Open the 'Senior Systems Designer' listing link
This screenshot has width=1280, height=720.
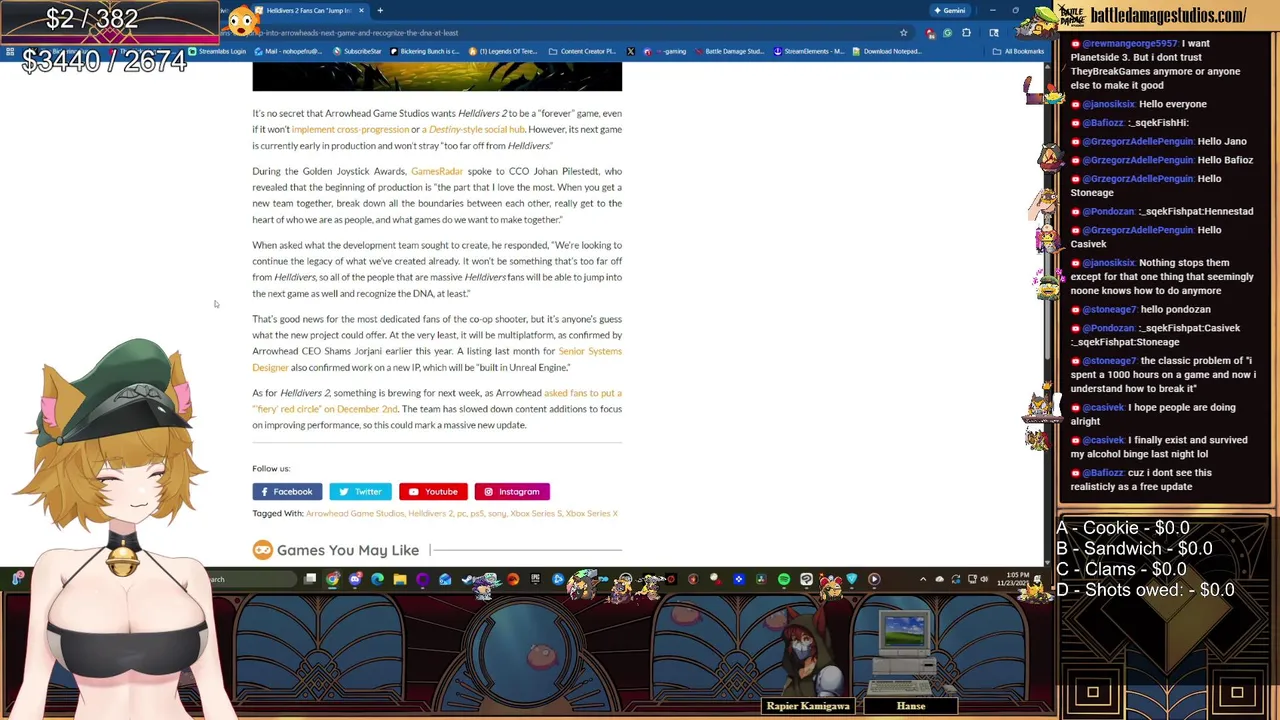(590, 351)
